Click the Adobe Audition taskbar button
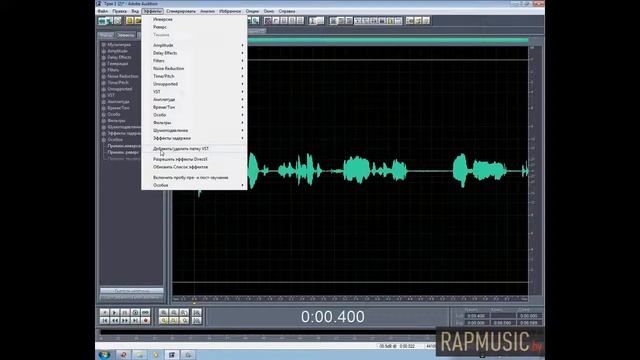 172,355
